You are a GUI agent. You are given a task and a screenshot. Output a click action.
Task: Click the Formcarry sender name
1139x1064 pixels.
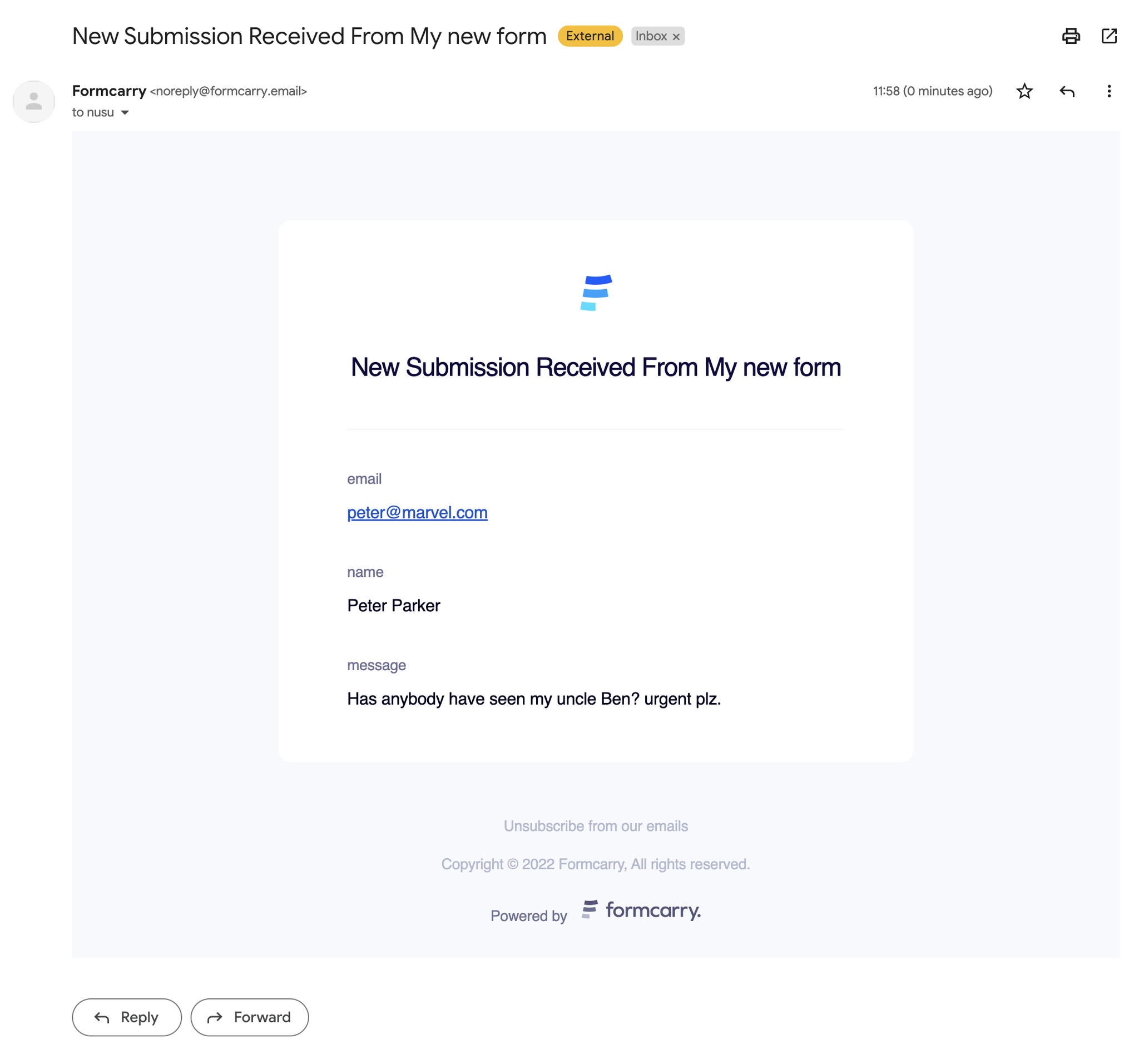point(109,91)
